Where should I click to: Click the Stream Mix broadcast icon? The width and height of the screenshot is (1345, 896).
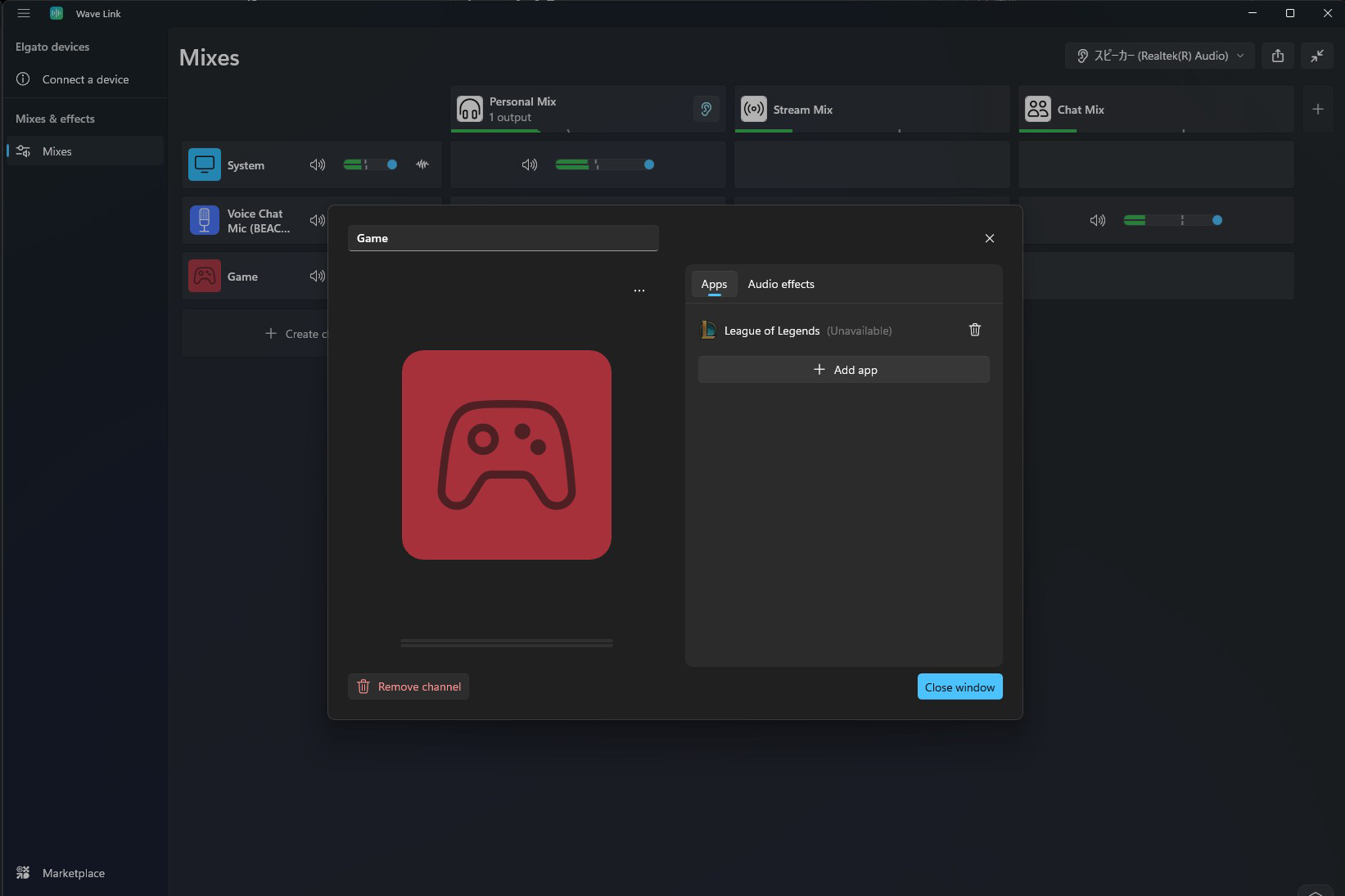pyautogui.click(x=753, y=109)
